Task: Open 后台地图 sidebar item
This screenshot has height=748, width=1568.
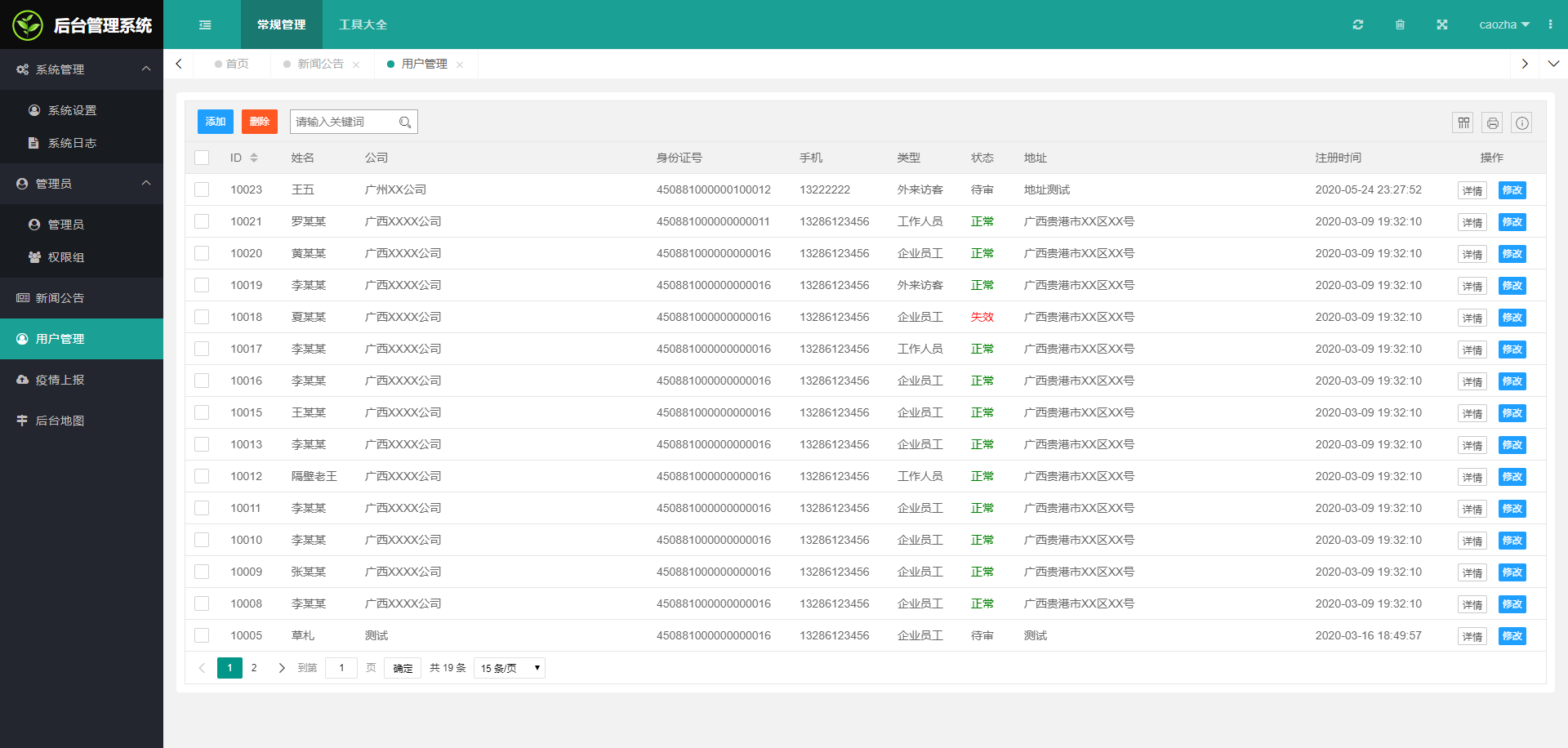Action: (x=82, y=421)
